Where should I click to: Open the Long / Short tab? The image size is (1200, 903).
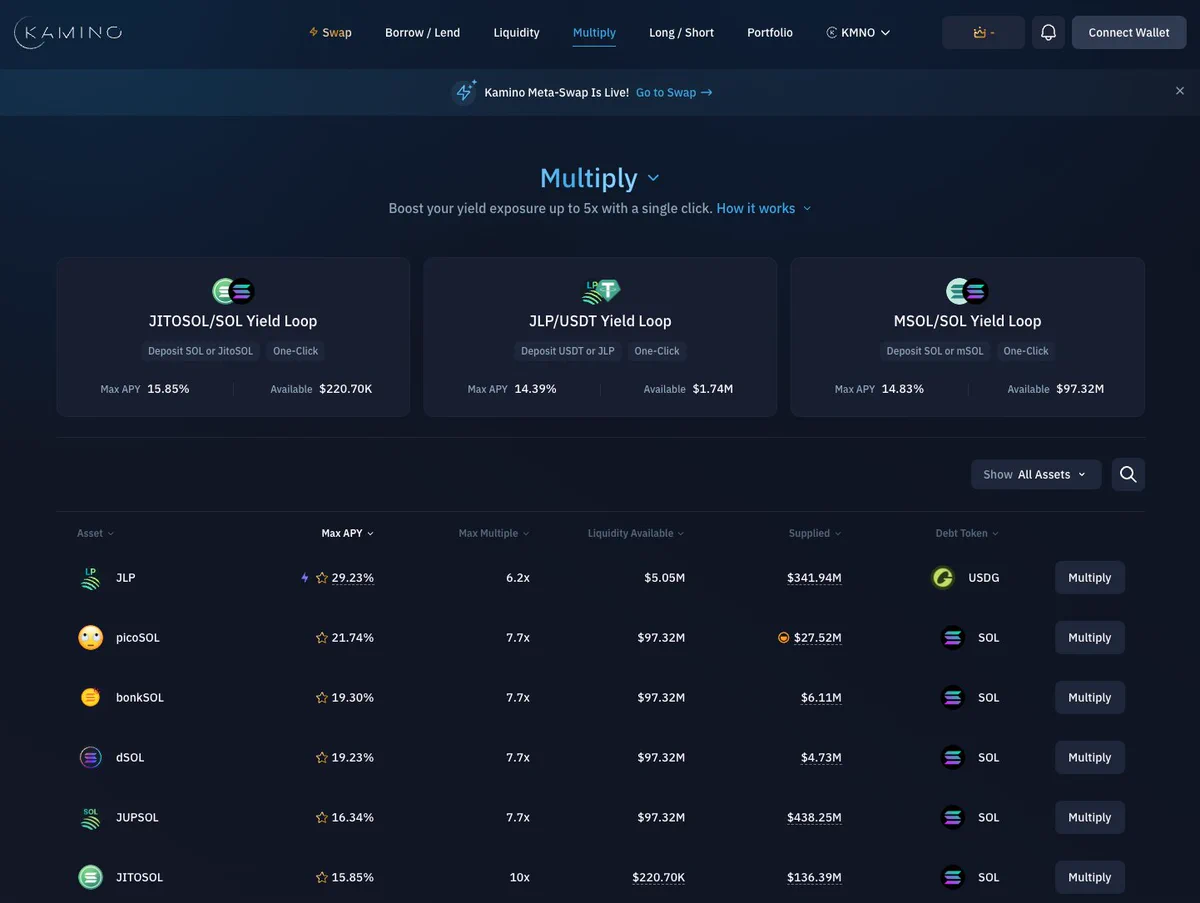[x=681, y=33]
